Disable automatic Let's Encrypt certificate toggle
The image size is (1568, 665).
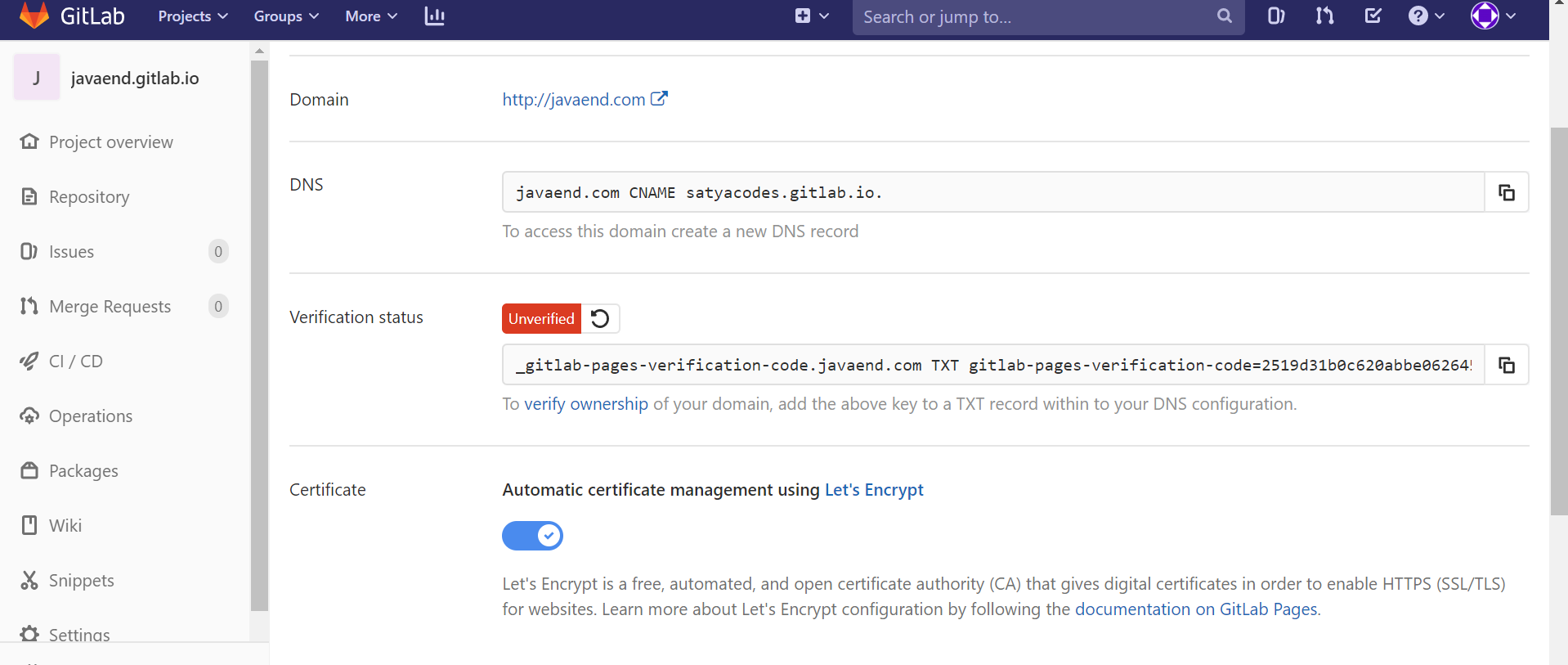click(532, 536)
